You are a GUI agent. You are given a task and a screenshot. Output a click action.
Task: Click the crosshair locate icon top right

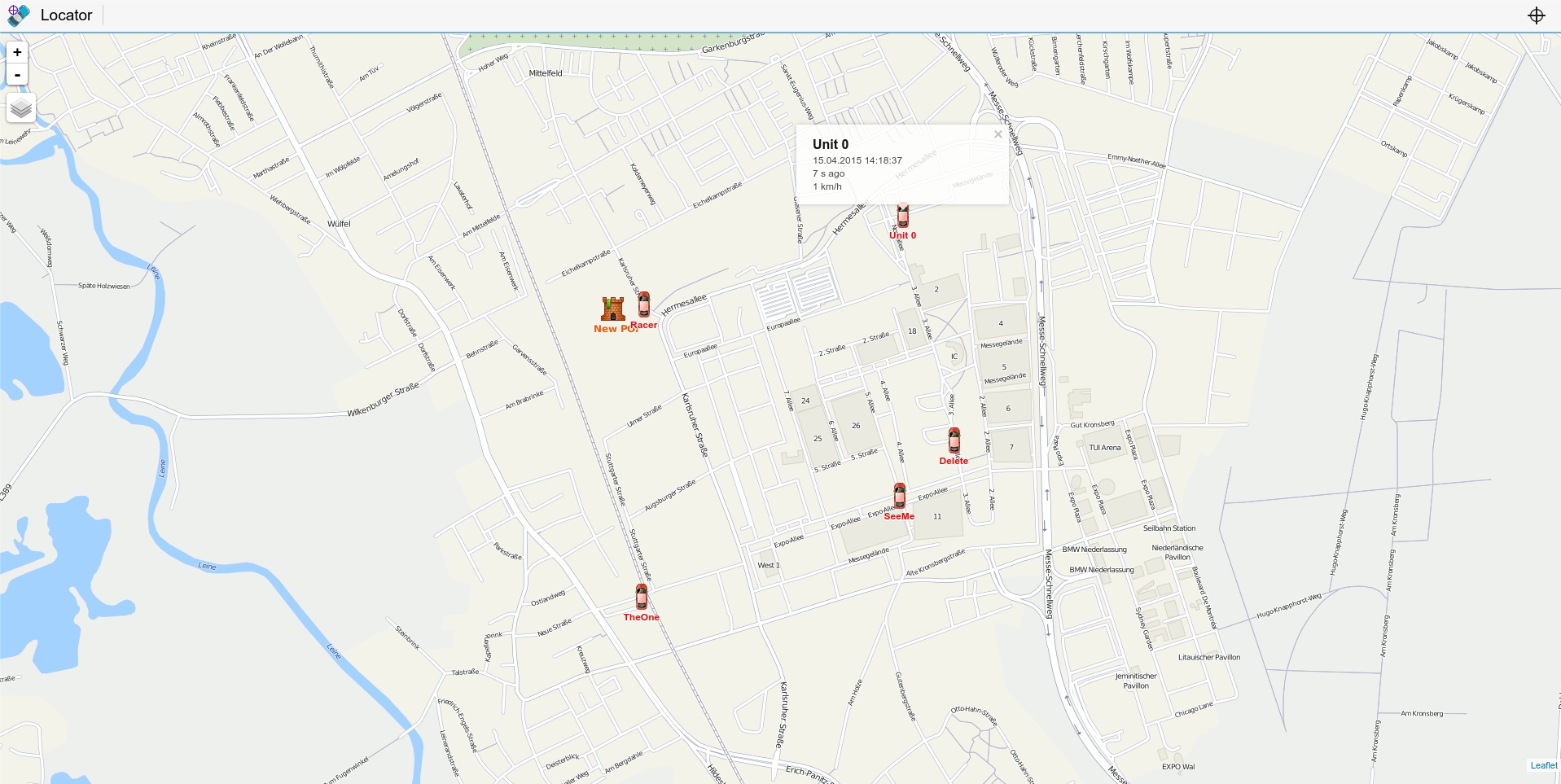click(1536, 15)
